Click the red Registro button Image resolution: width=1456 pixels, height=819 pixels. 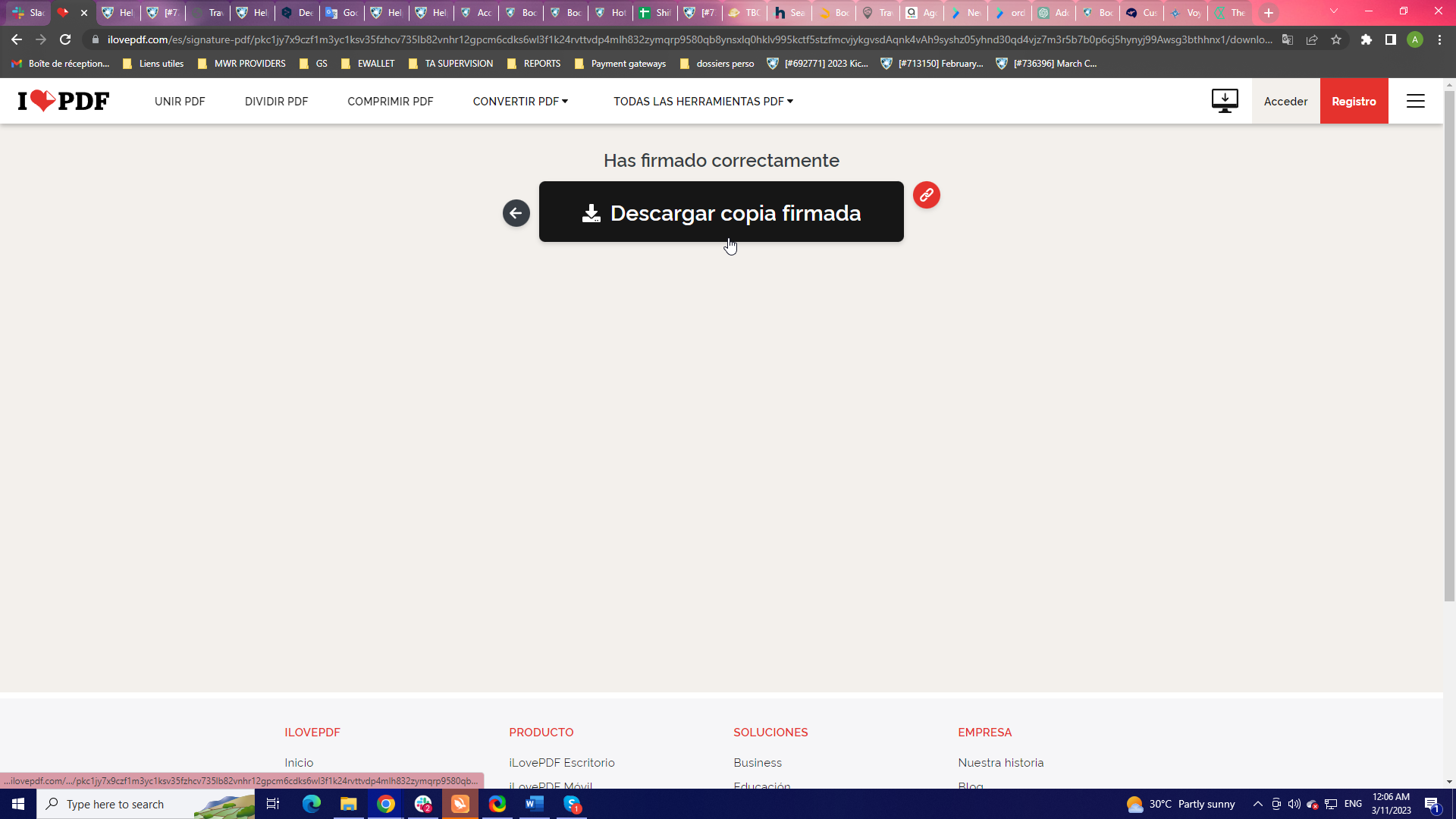(x=1354, y=101)
